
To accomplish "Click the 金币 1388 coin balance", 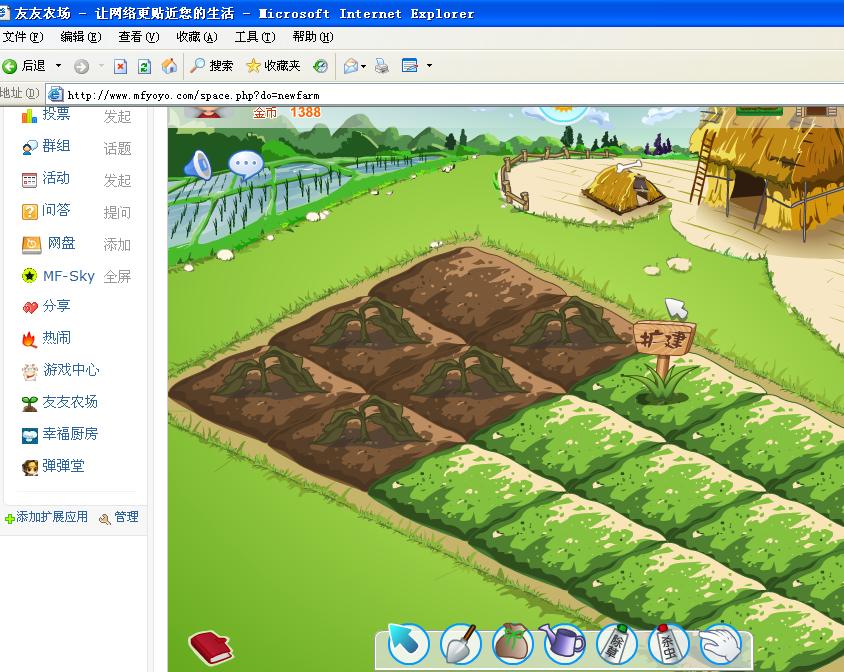I will tap(287, 112).
